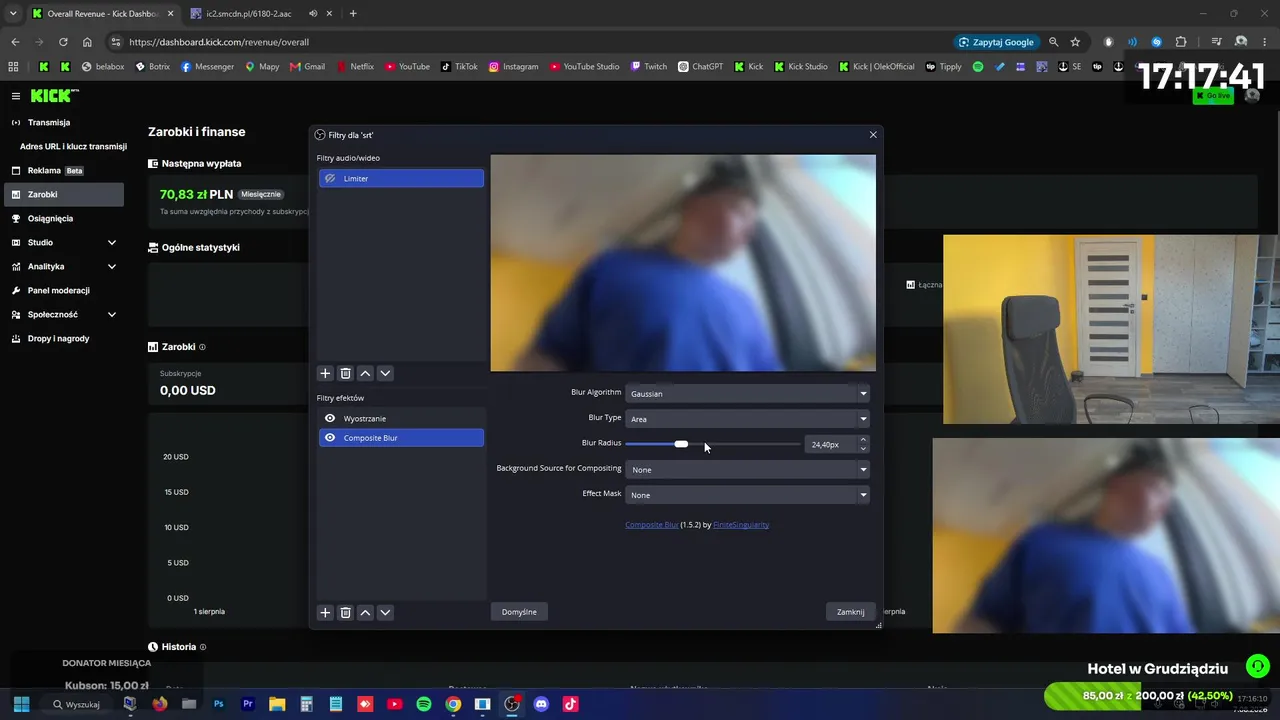Open a new browser tab
Image resolution: width=1280 pixels, height=720 pixels.
click(x=353, y=14)
